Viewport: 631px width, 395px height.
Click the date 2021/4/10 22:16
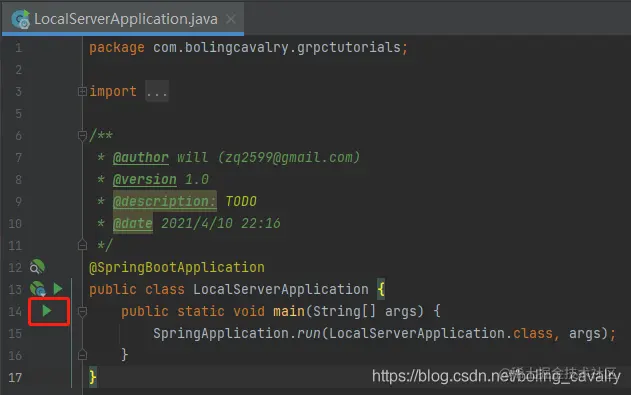click(221, 223)
